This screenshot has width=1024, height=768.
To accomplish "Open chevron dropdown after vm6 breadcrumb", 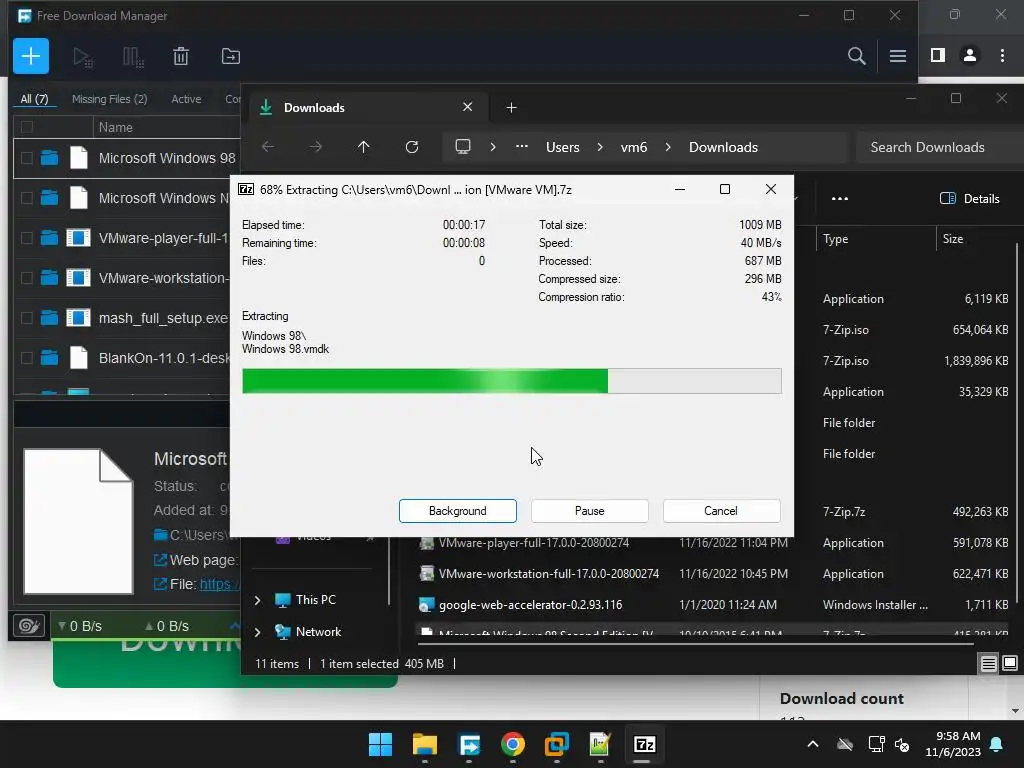I will (668, 147).
